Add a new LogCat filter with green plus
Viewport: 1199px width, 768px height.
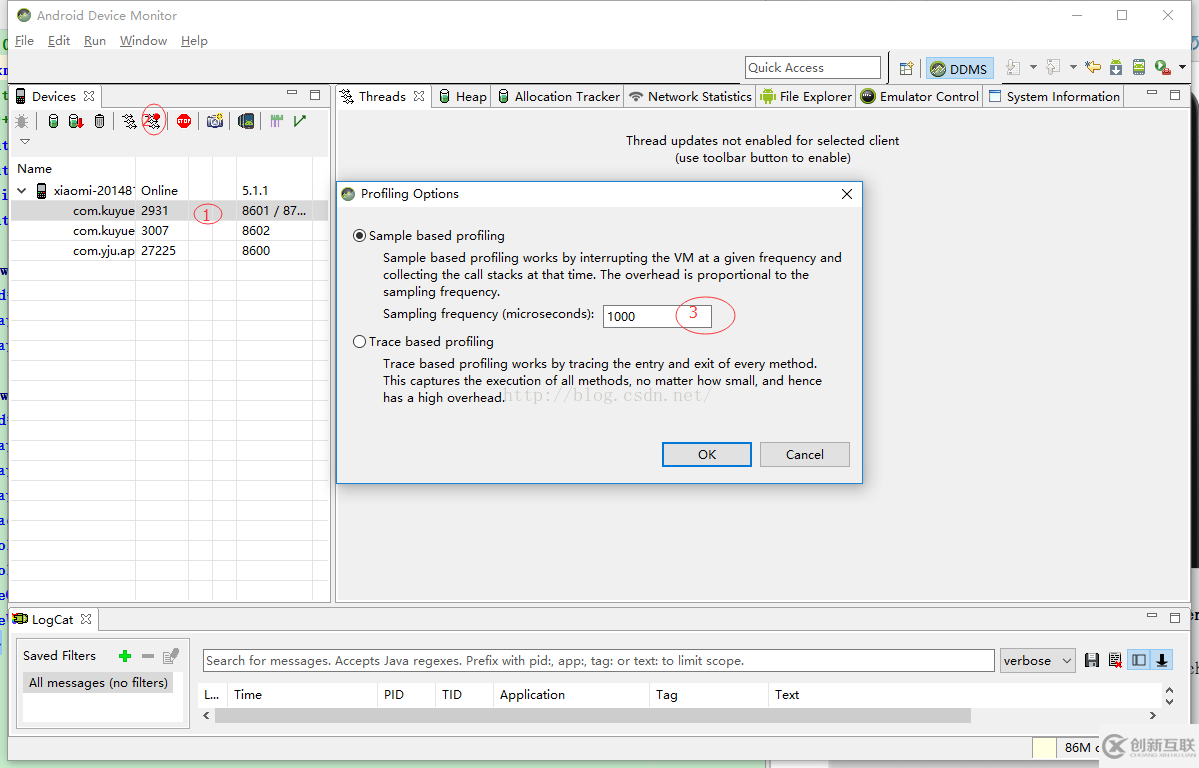(125, 656)
